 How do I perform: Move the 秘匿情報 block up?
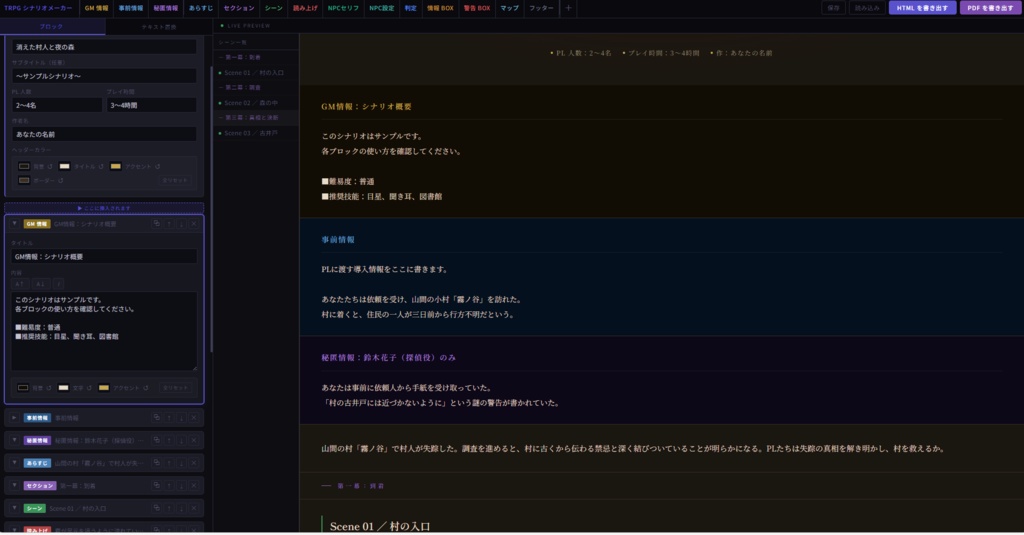[x=169, y=440]
